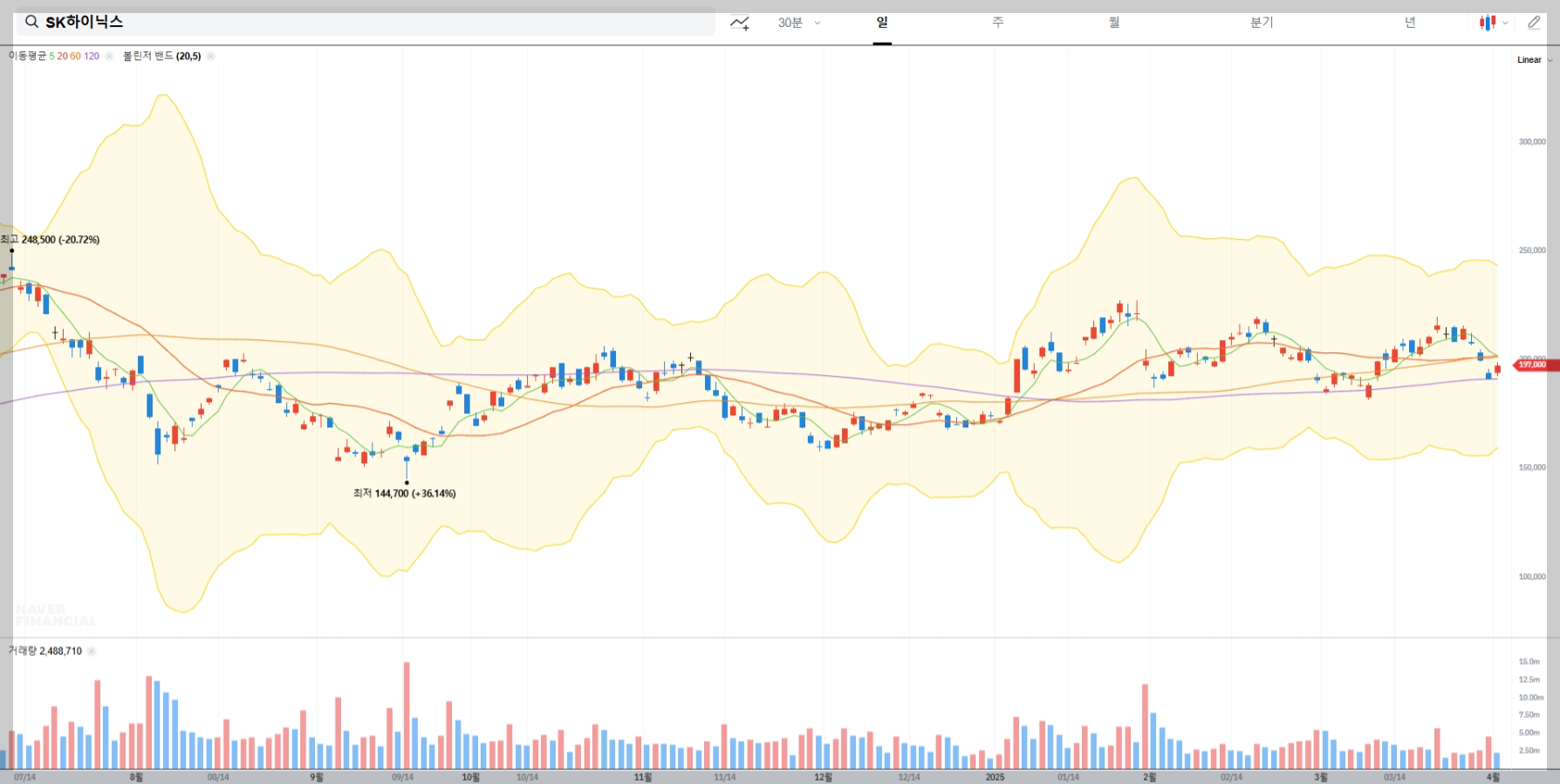This screenshot has height=784, width=1560.
Task: Open the 30분 interval dropdown
Action: pyautogui.click(x=799, y=23)
